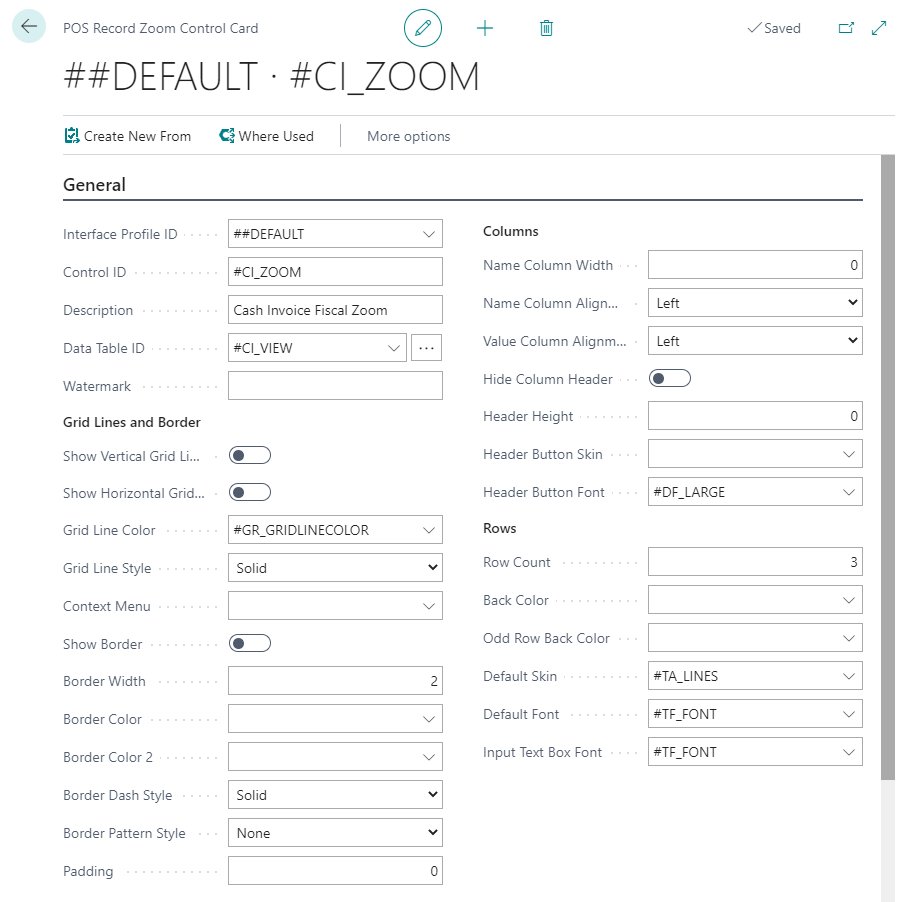Click the plus icon to add new
Screen dimensions: 905x902
485,28
